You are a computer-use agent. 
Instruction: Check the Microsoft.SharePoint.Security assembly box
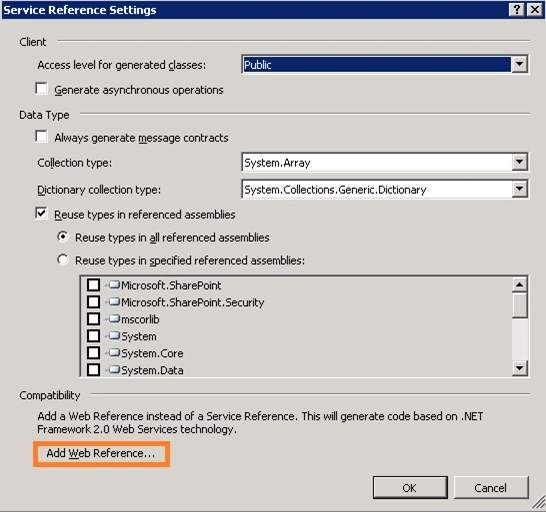click(x=93, y=302)
